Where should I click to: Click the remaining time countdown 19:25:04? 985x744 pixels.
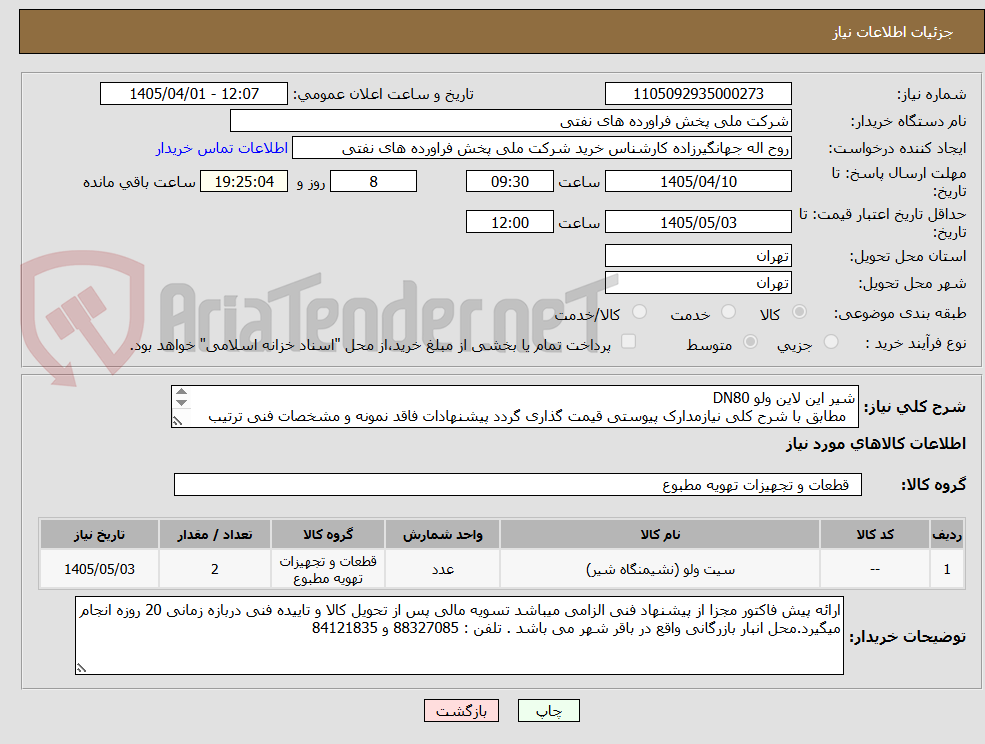[244, 182]
